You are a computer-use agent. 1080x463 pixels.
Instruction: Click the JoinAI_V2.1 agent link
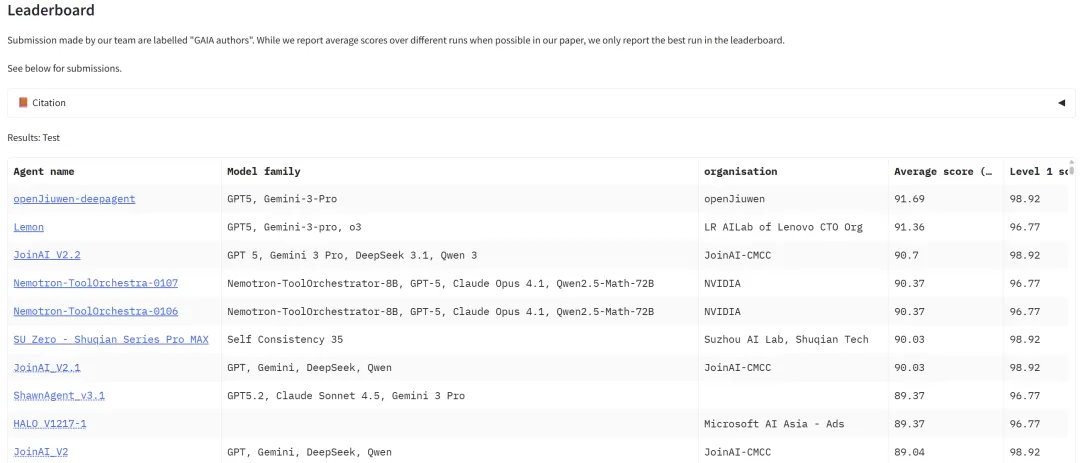[47, 367]
